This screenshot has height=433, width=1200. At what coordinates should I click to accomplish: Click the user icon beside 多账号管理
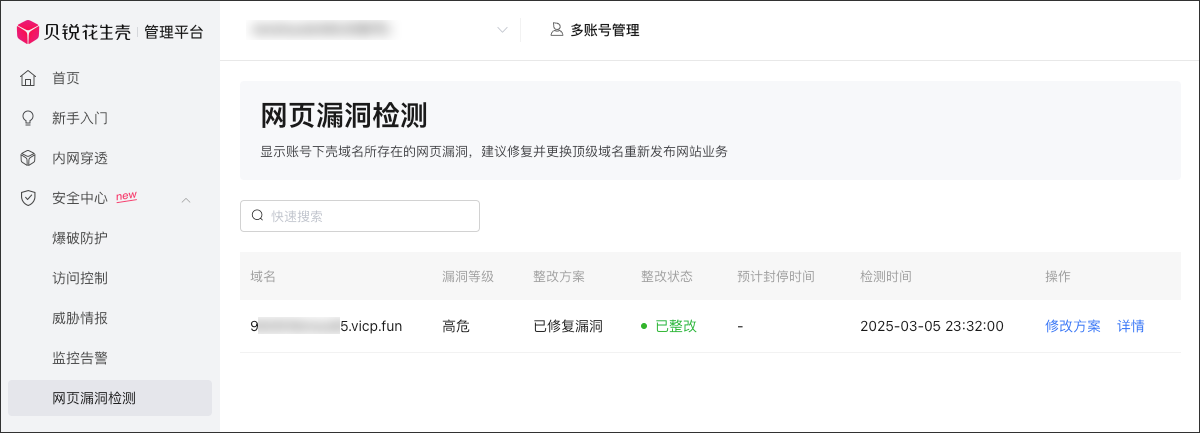(557, 30)
